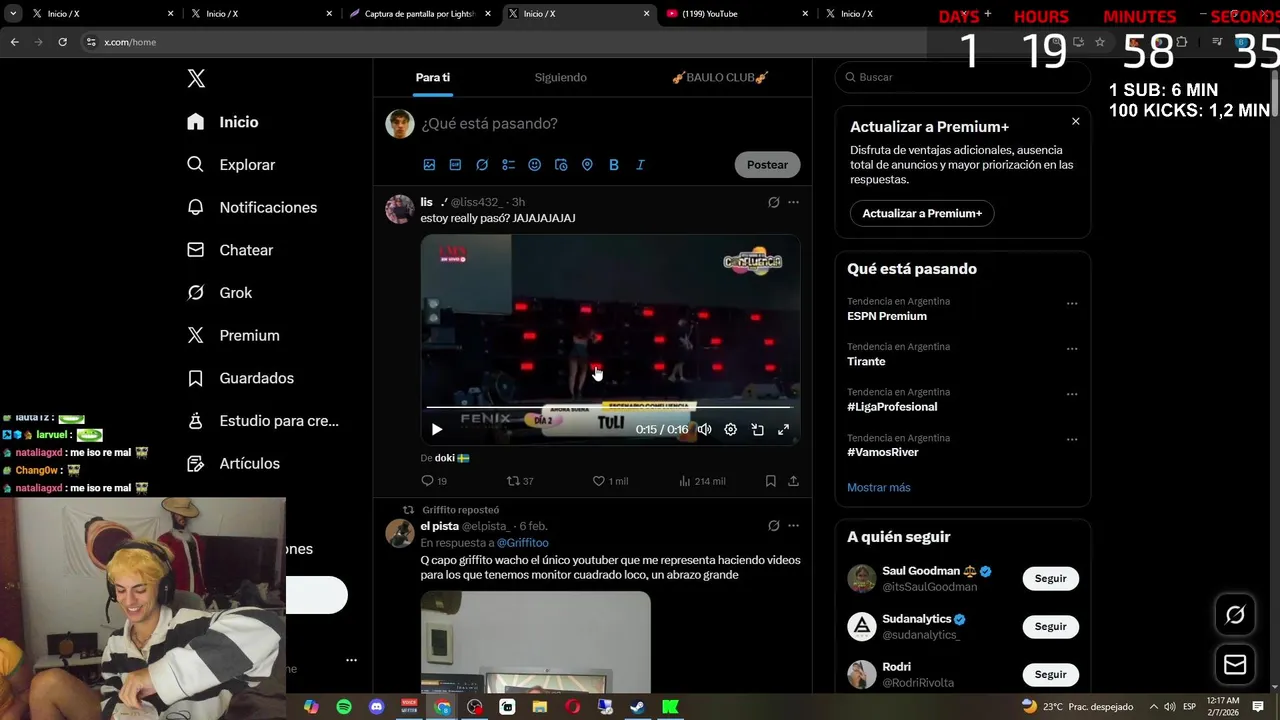
Task: Open Discord from the taskbar
Action: coord(377,707)
